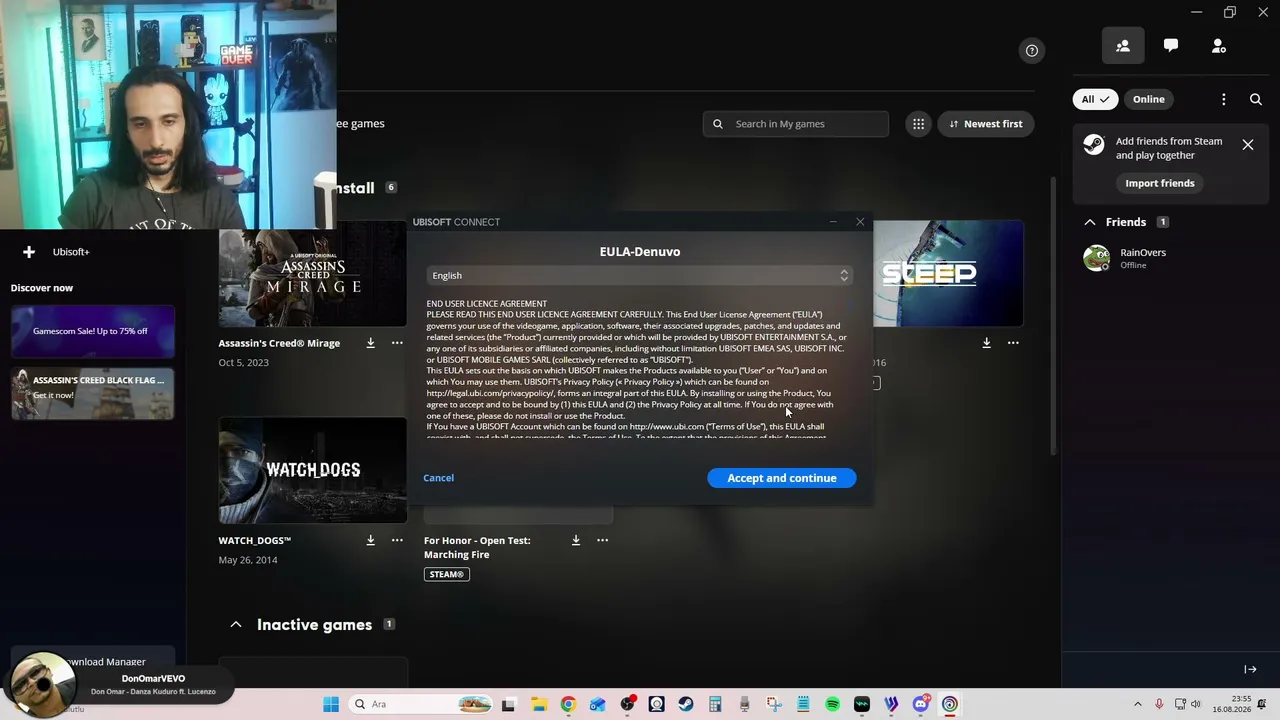The height and width of the screenshot is (720, 1280).
Task: Open File Explorer from the taskbar
Action: click(x=539, y=704)
